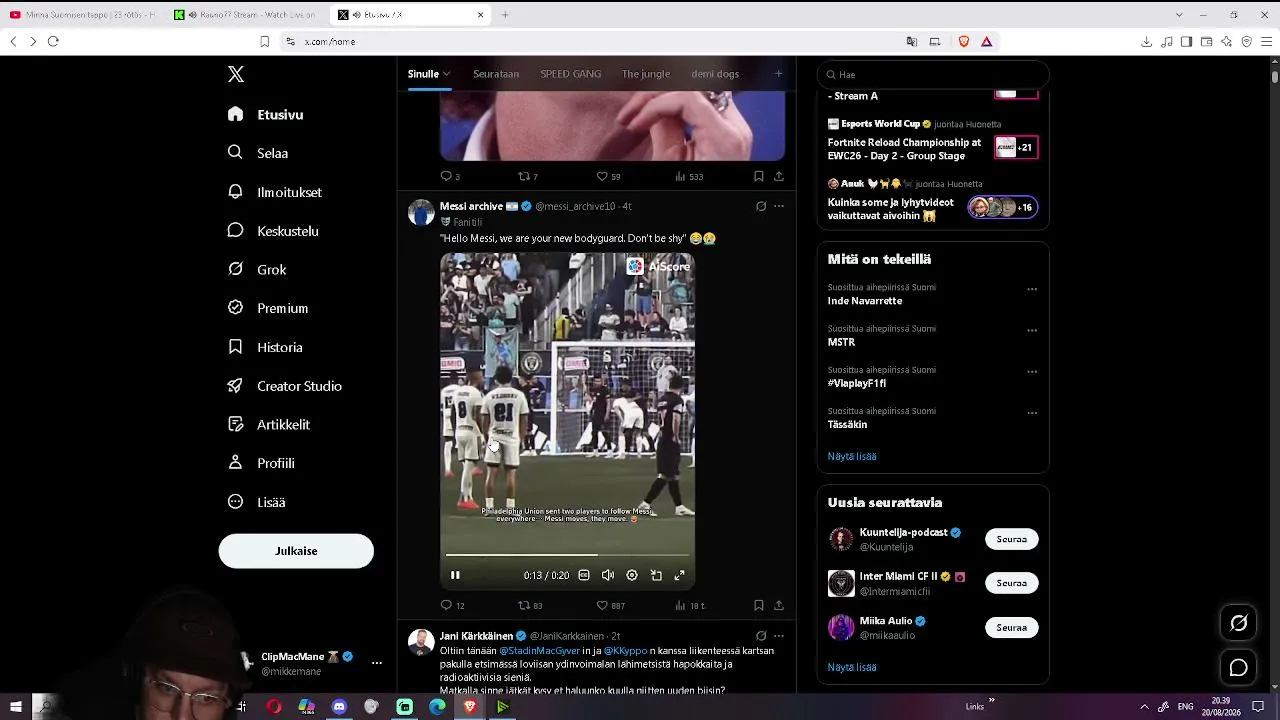This screenshot has width=1280, height=720.
Task: Open Historia bookmarks in the sidebar
Action: click(265, 347)
